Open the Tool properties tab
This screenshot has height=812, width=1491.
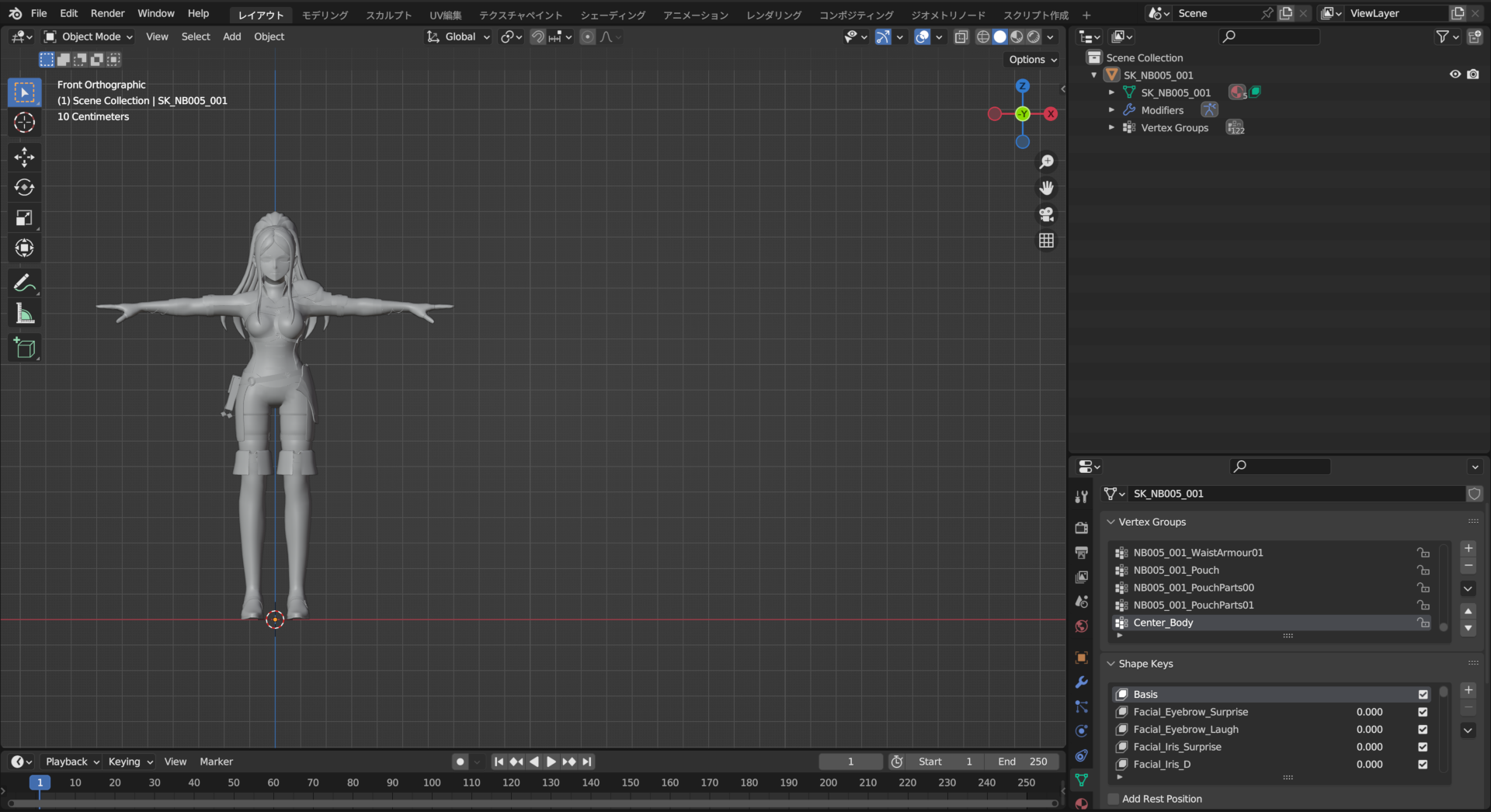pos(1081,497)
